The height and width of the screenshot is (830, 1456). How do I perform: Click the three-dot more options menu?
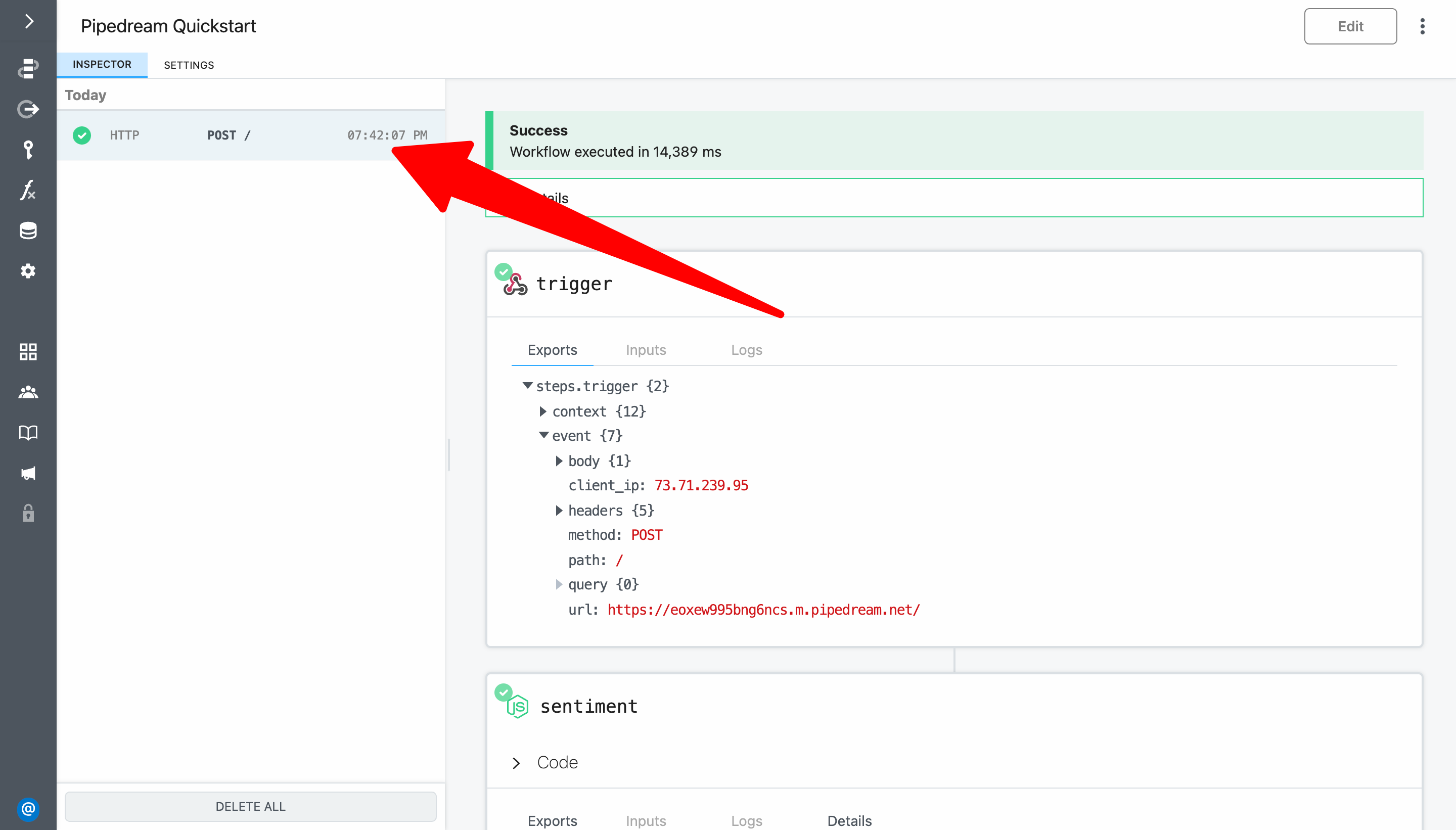(1422, 26)
